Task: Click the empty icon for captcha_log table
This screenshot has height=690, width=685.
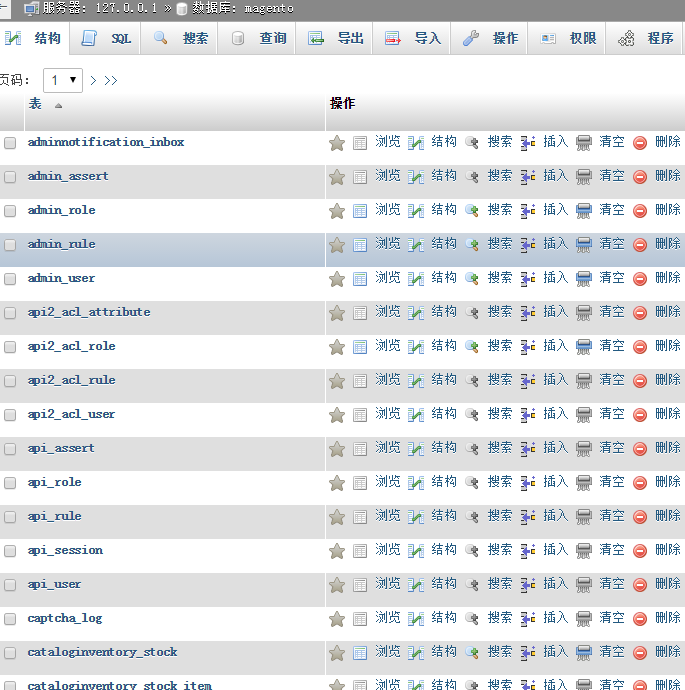Action: pos(584,619)
